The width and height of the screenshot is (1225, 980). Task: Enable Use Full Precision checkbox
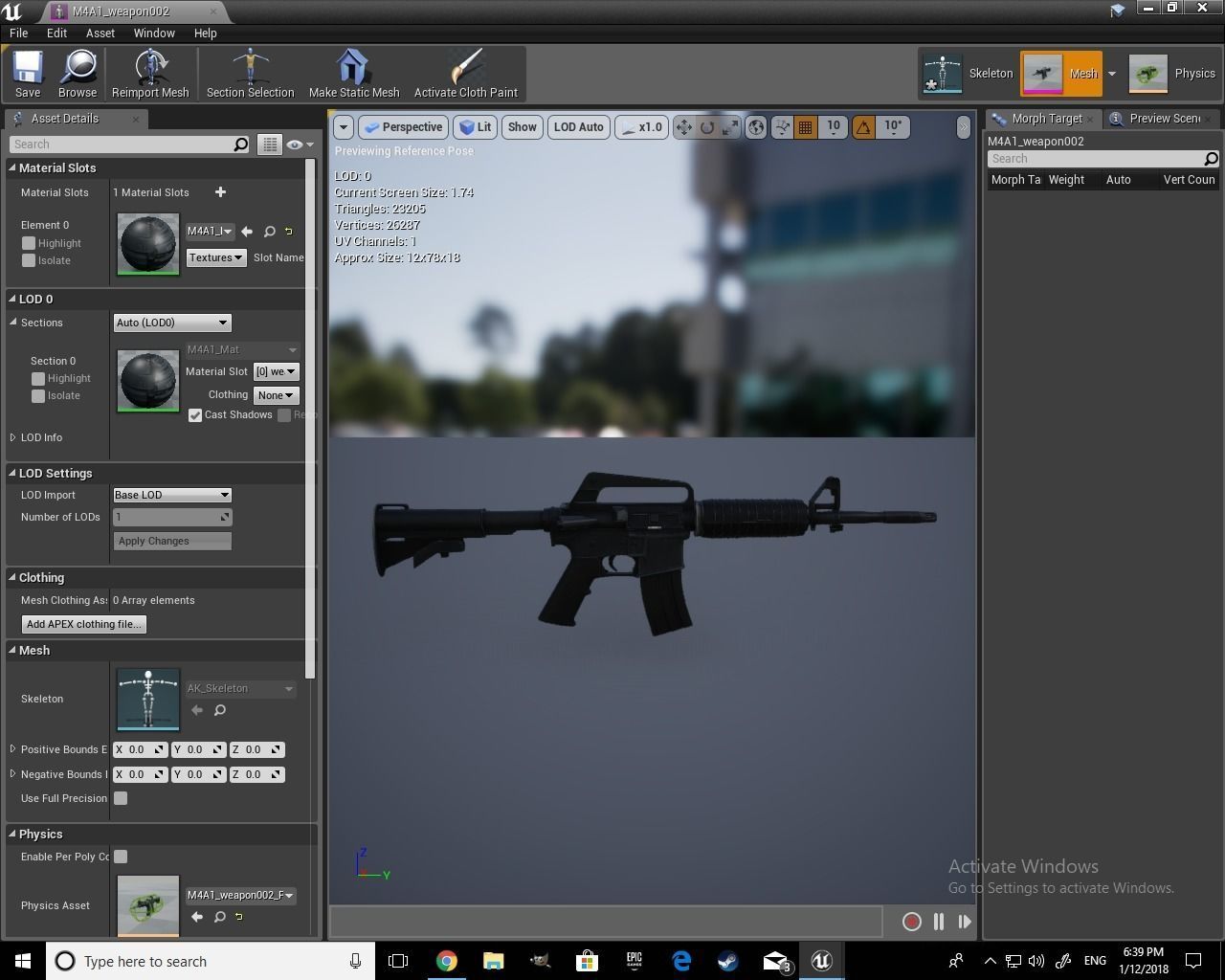pyautogui.click(x=121, y=798)
